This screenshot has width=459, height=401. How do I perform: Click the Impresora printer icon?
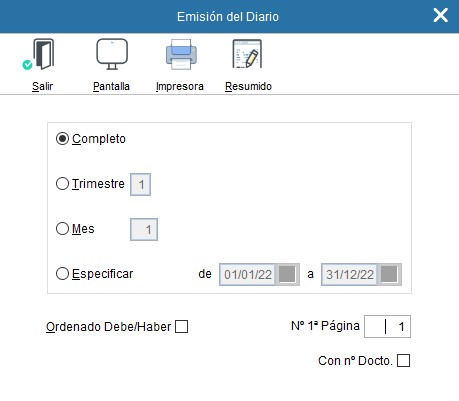181,54
